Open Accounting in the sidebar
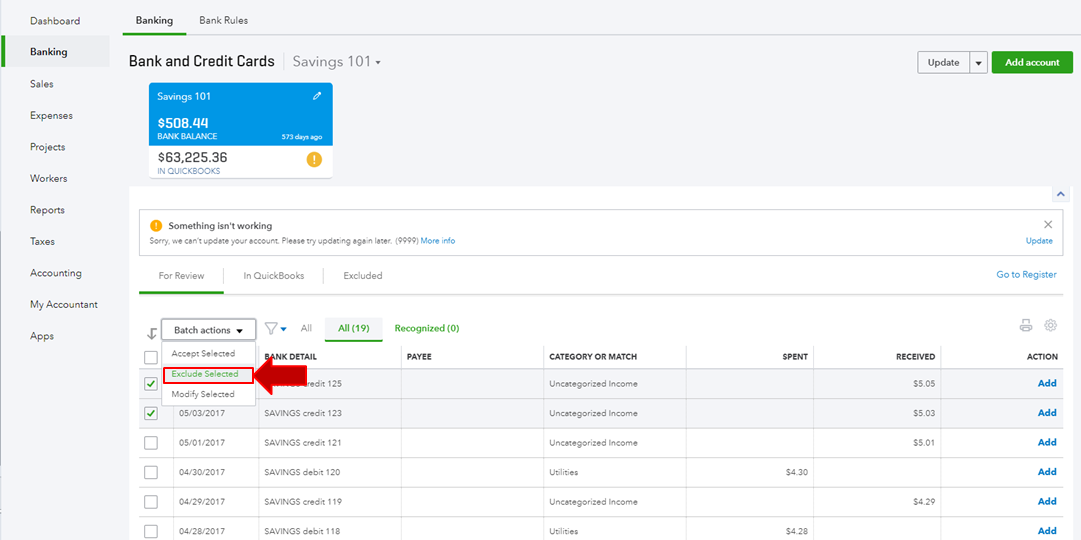1081x540 pixels. (55, 273)
